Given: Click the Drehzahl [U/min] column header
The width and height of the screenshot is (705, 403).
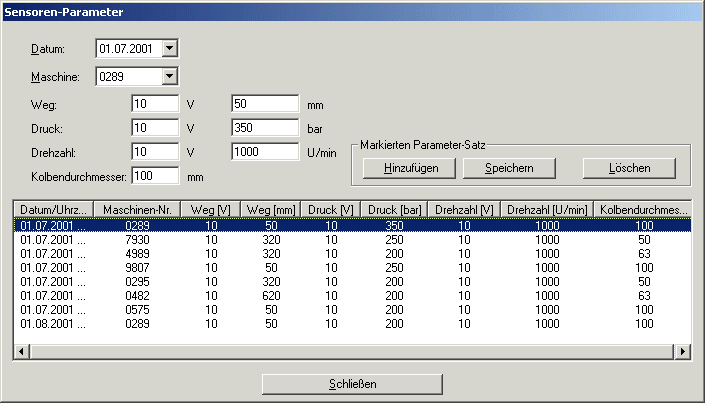Looking at the screenshot, I should 546,209.
